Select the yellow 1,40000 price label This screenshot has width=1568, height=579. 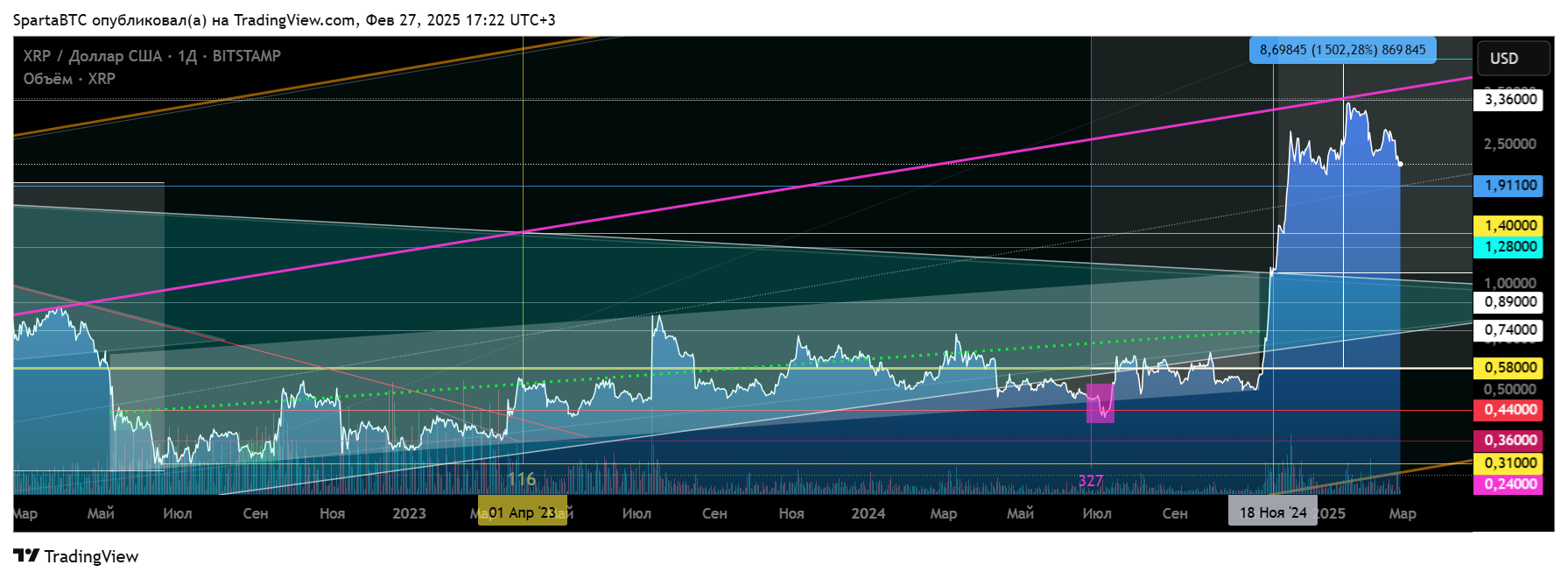tap(1510, 226)
